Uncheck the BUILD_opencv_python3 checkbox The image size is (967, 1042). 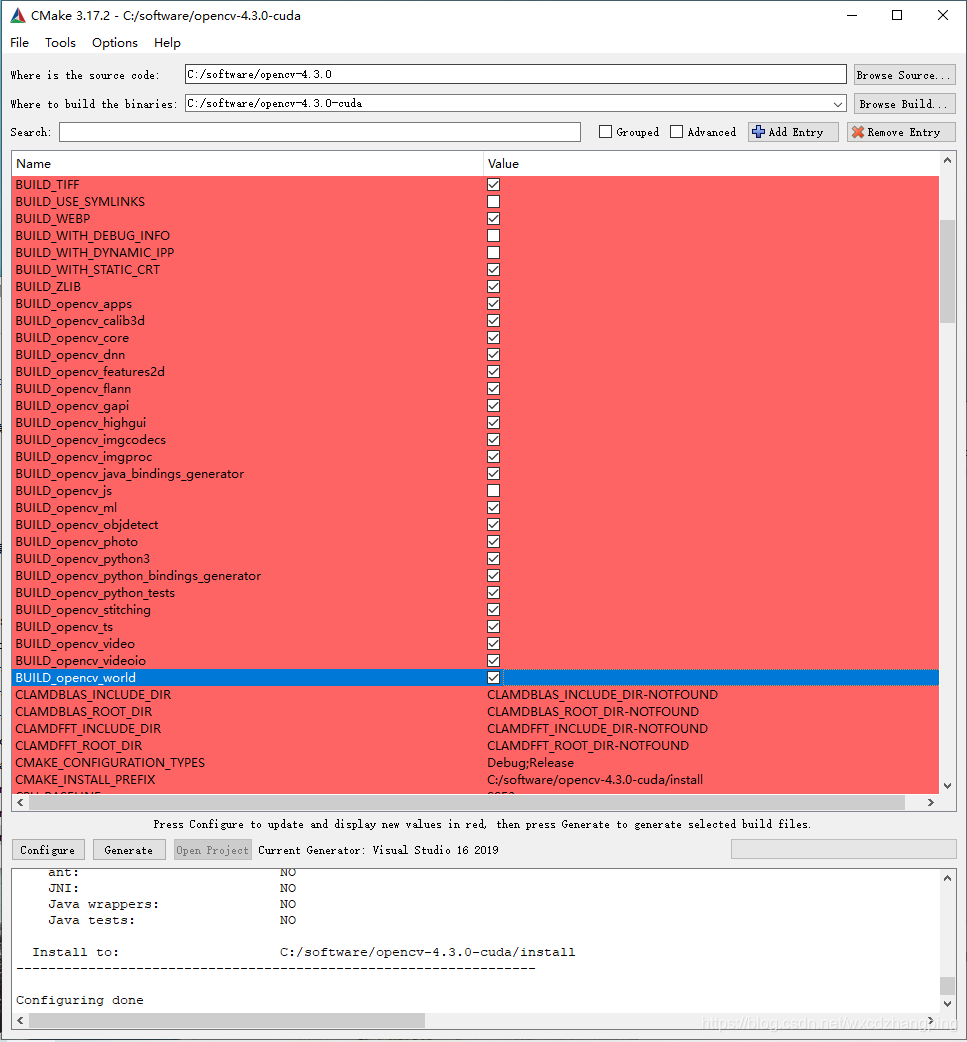coord(493,559)
